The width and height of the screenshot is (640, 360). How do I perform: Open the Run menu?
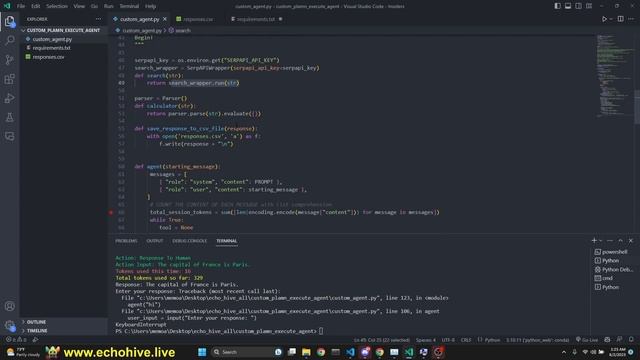[109, 6]
